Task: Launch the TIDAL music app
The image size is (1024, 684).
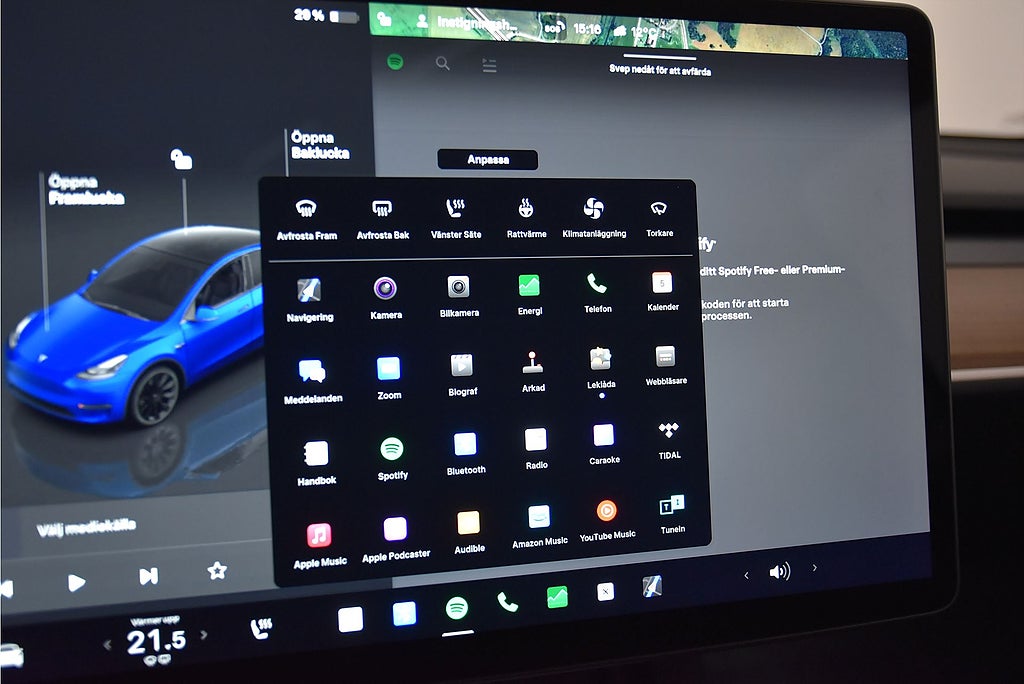Action: [669, 432]
